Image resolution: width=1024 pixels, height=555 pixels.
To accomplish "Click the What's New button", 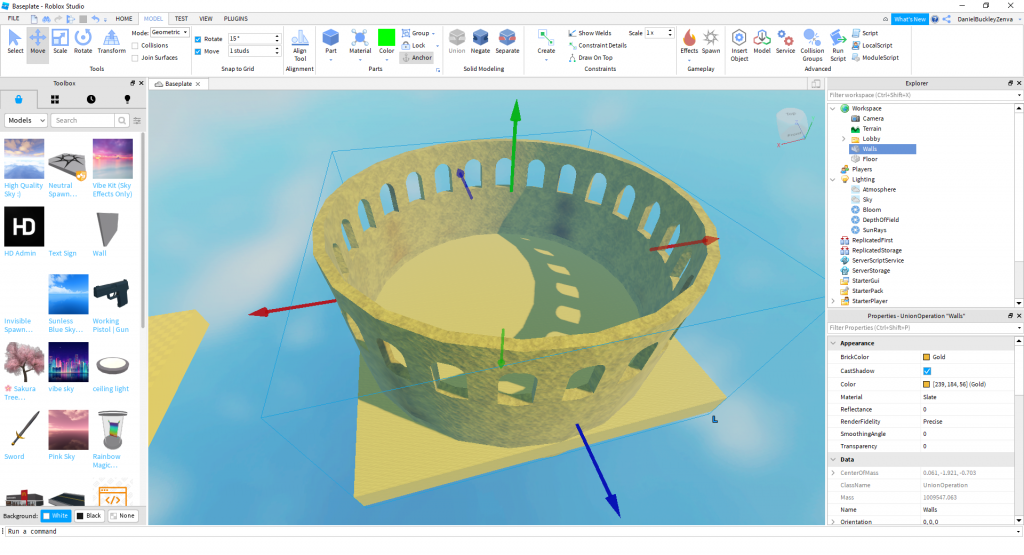I will pyautogui.click(x=908, y=19).
